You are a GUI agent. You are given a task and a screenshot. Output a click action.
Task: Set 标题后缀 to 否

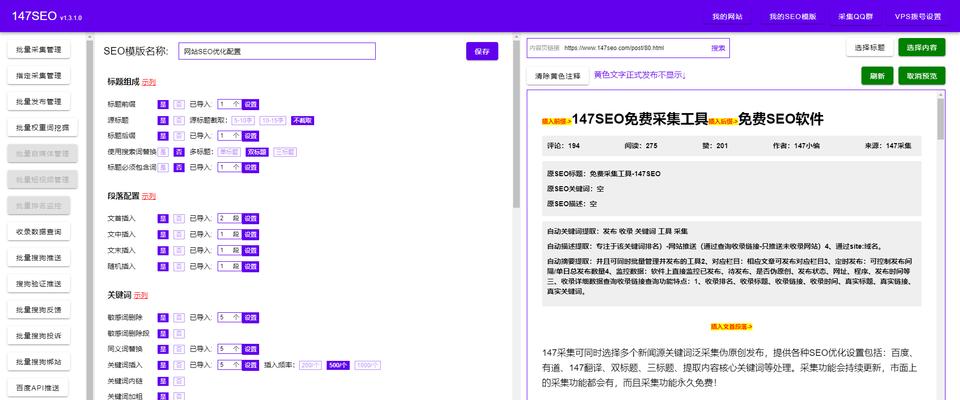(179, 135)
